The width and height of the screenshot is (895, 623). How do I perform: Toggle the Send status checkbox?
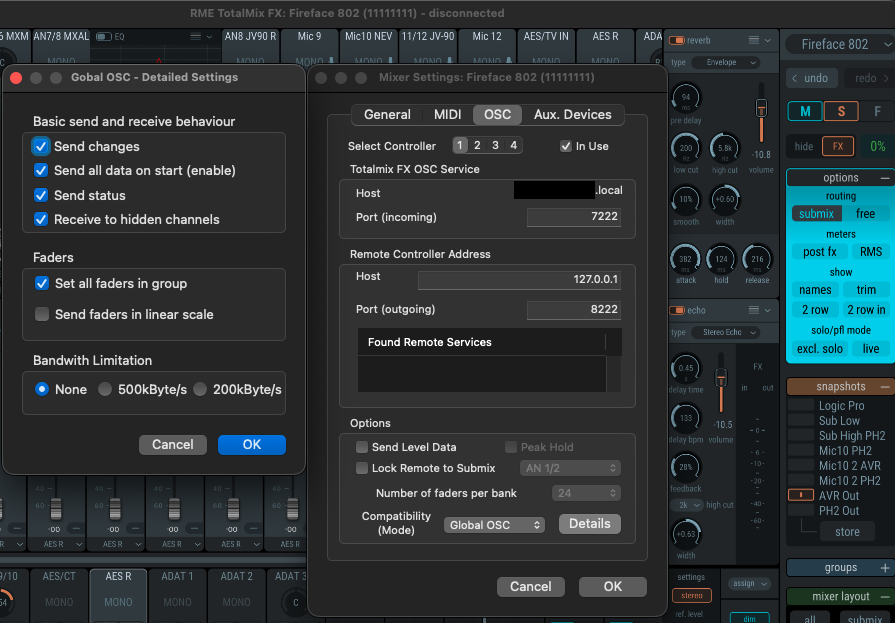(41, 195)
